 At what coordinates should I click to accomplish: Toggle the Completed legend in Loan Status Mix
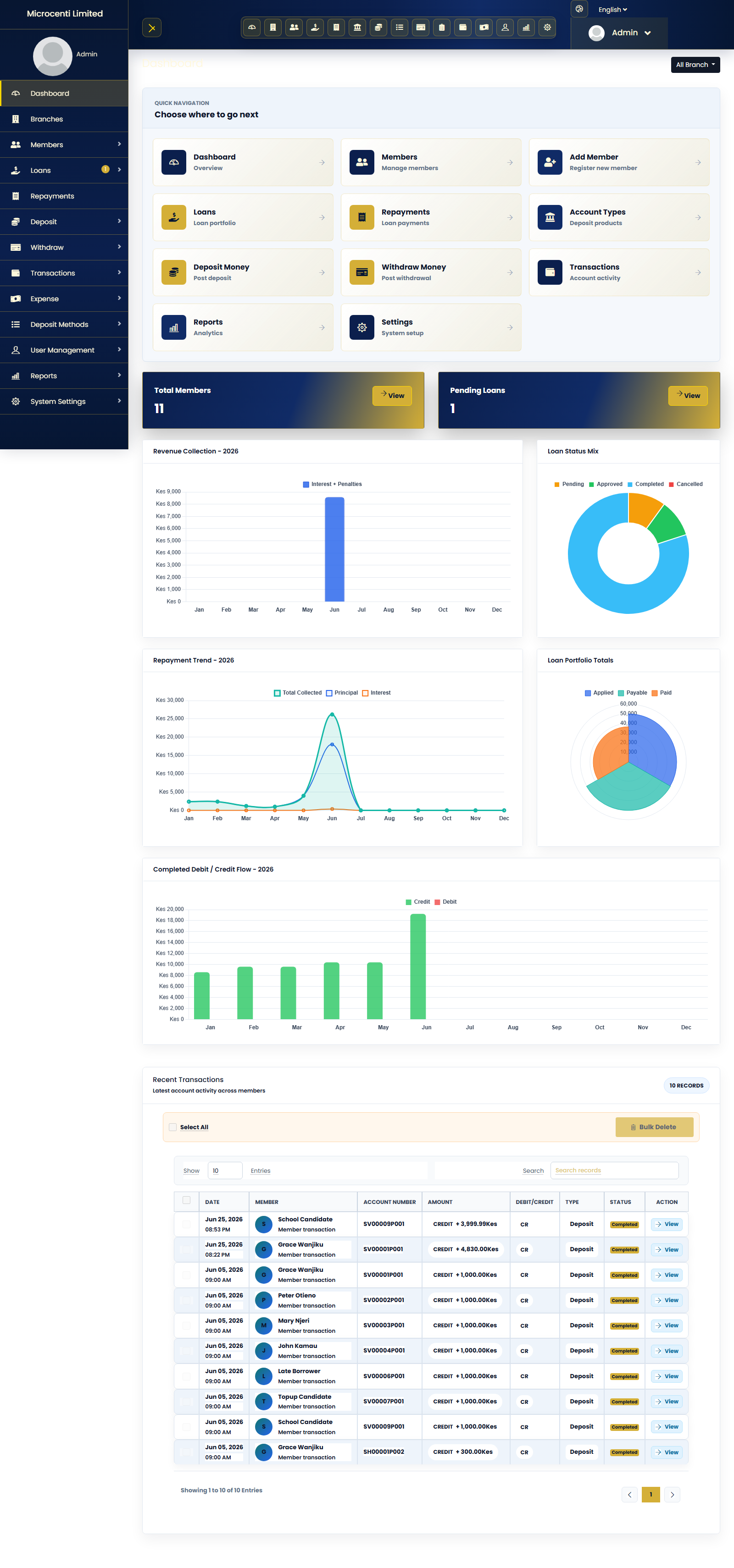[x=645, y=485]
